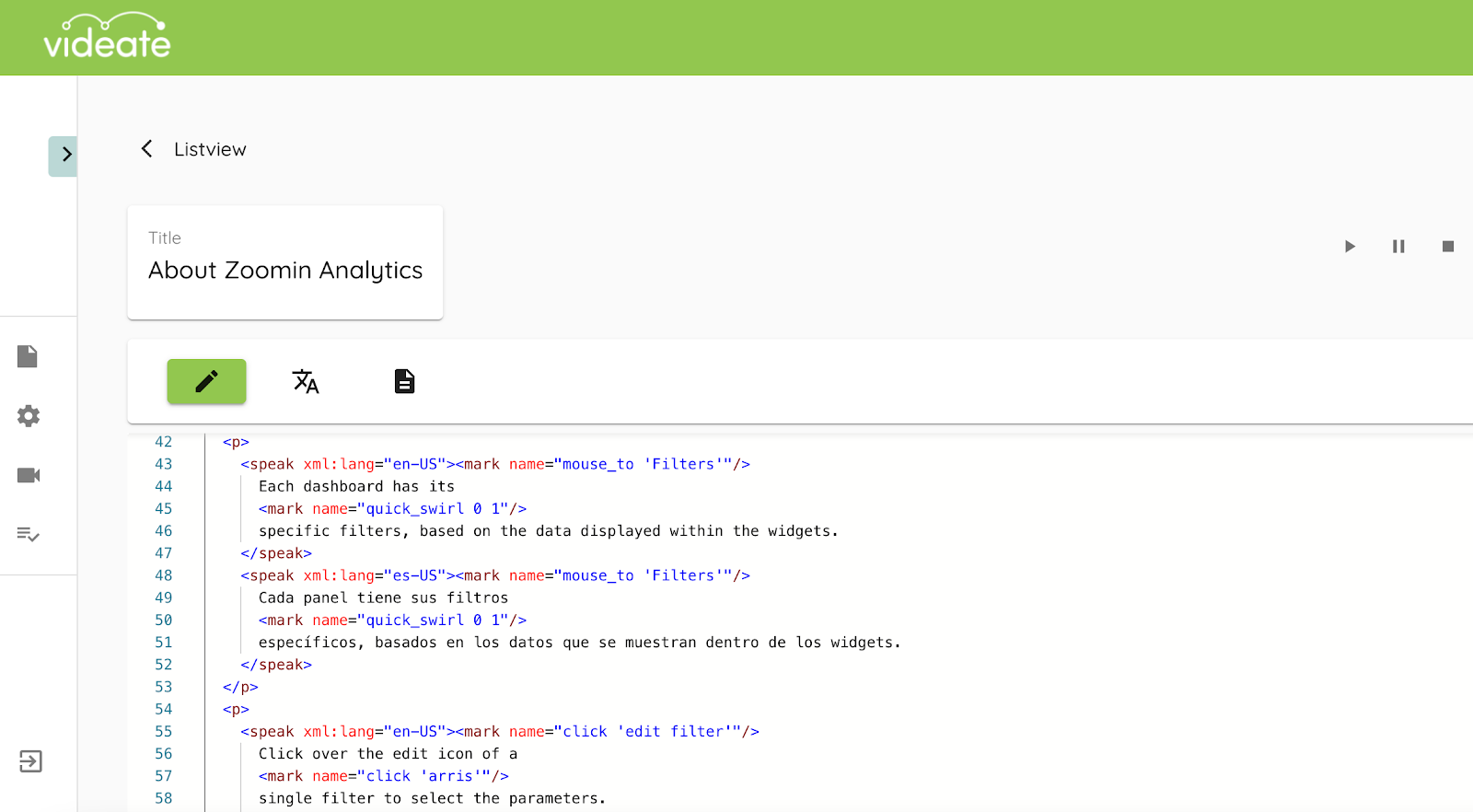Image resolution: width=1473 pixels, height=812 pixels.
Task: Open settings gear in sidebar
Action: coord(29,416)
